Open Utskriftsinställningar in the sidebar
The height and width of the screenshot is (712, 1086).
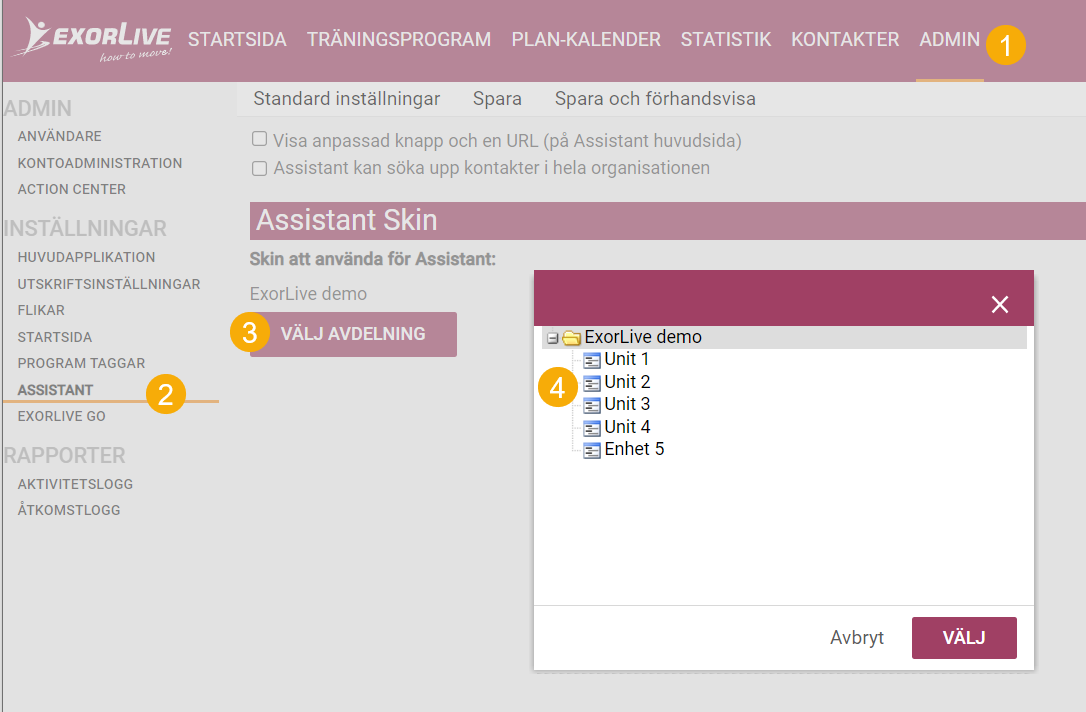[x=108, y=284]
